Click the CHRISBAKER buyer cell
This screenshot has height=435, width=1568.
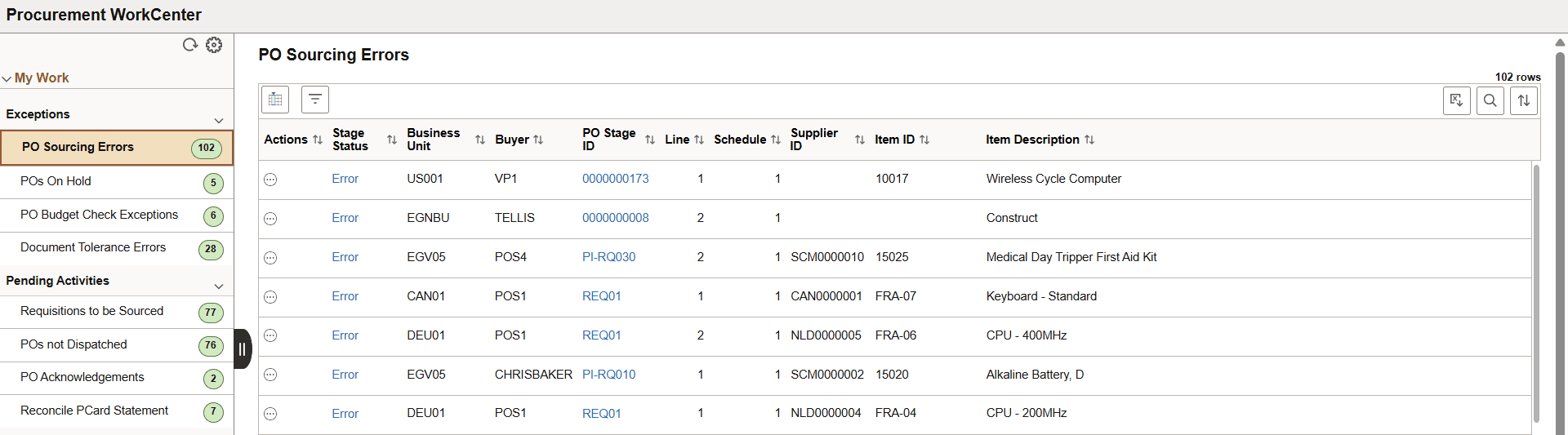point(533,375)
